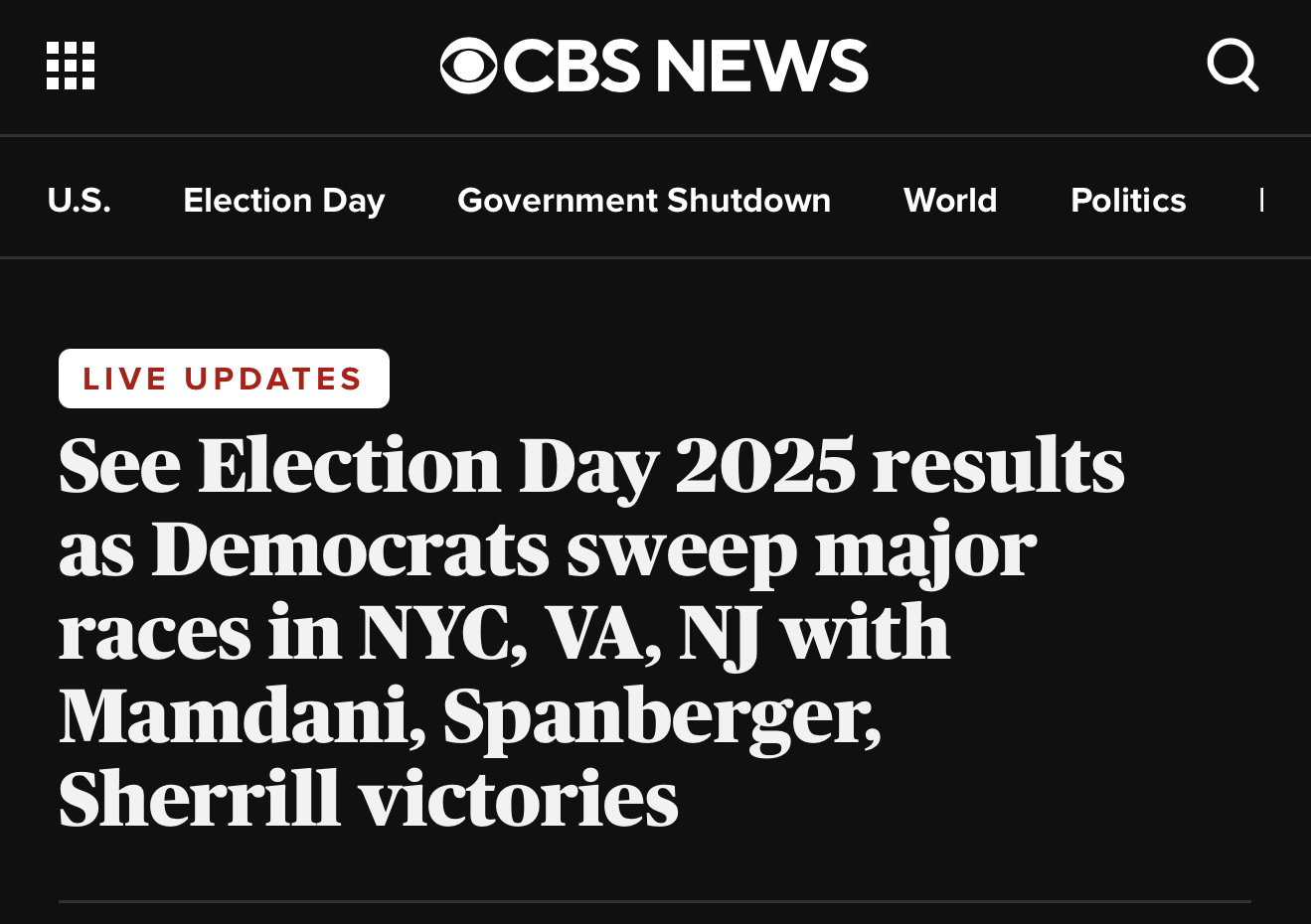Go to the Election Day section
The width and height of the screenshot is (1311, 924).
tap(283, 200)
